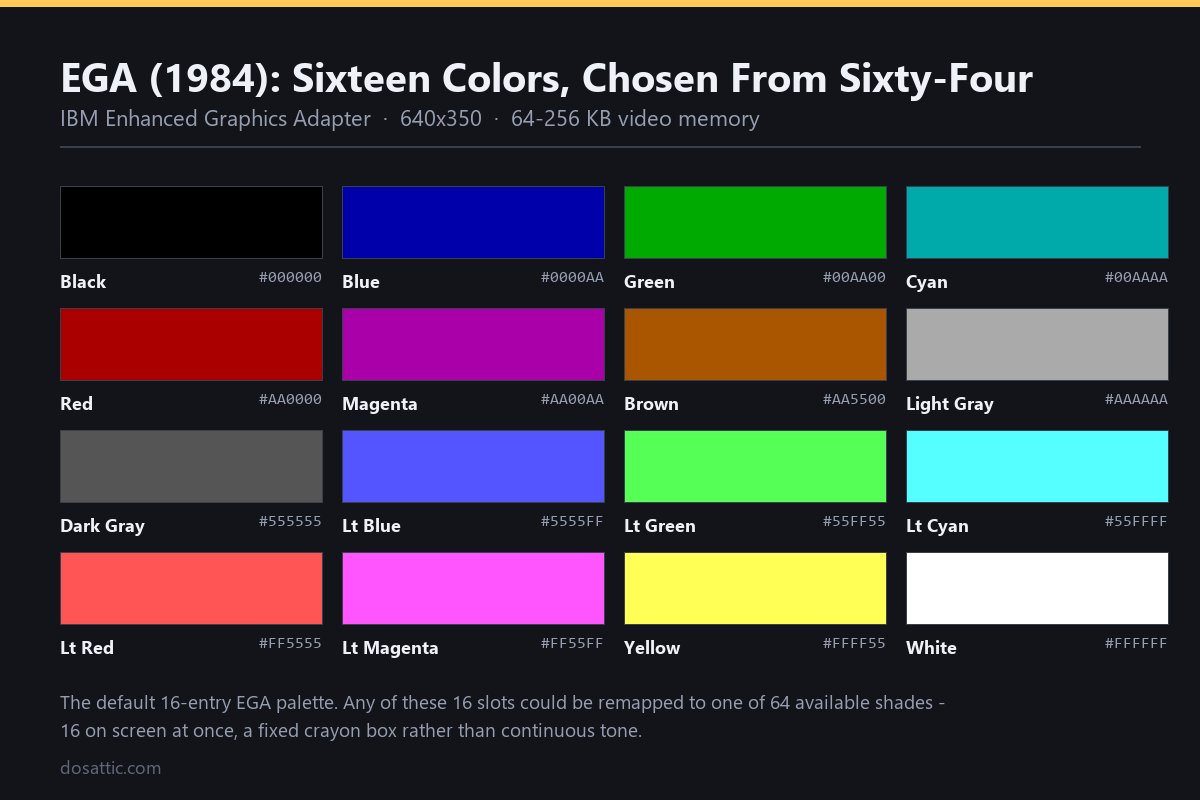Select the Lt Magenta swatch
The height and width of the screenshot is (800, 1200).
point(473,588)
